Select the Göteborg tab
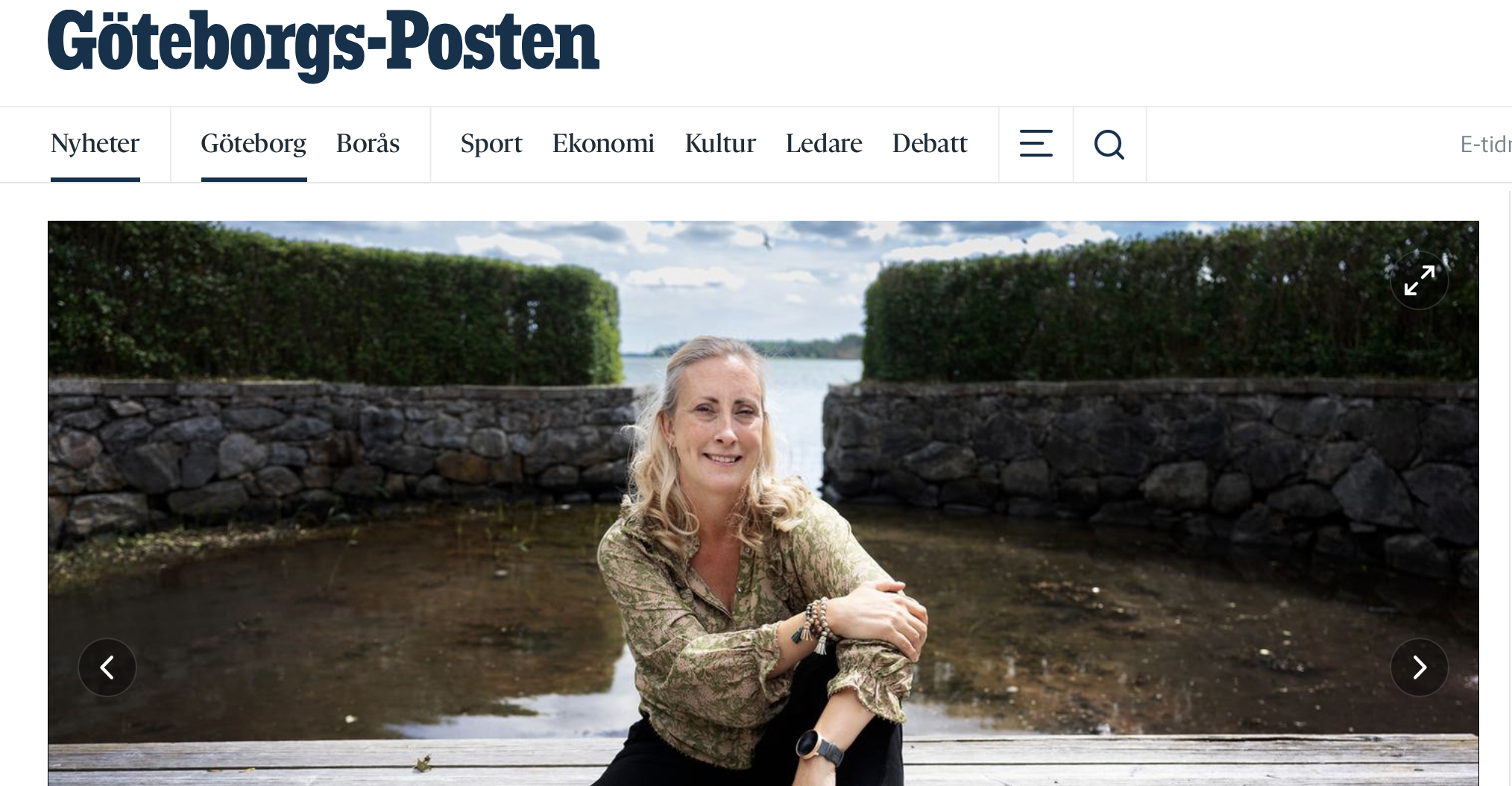 (x=253, y=143)
